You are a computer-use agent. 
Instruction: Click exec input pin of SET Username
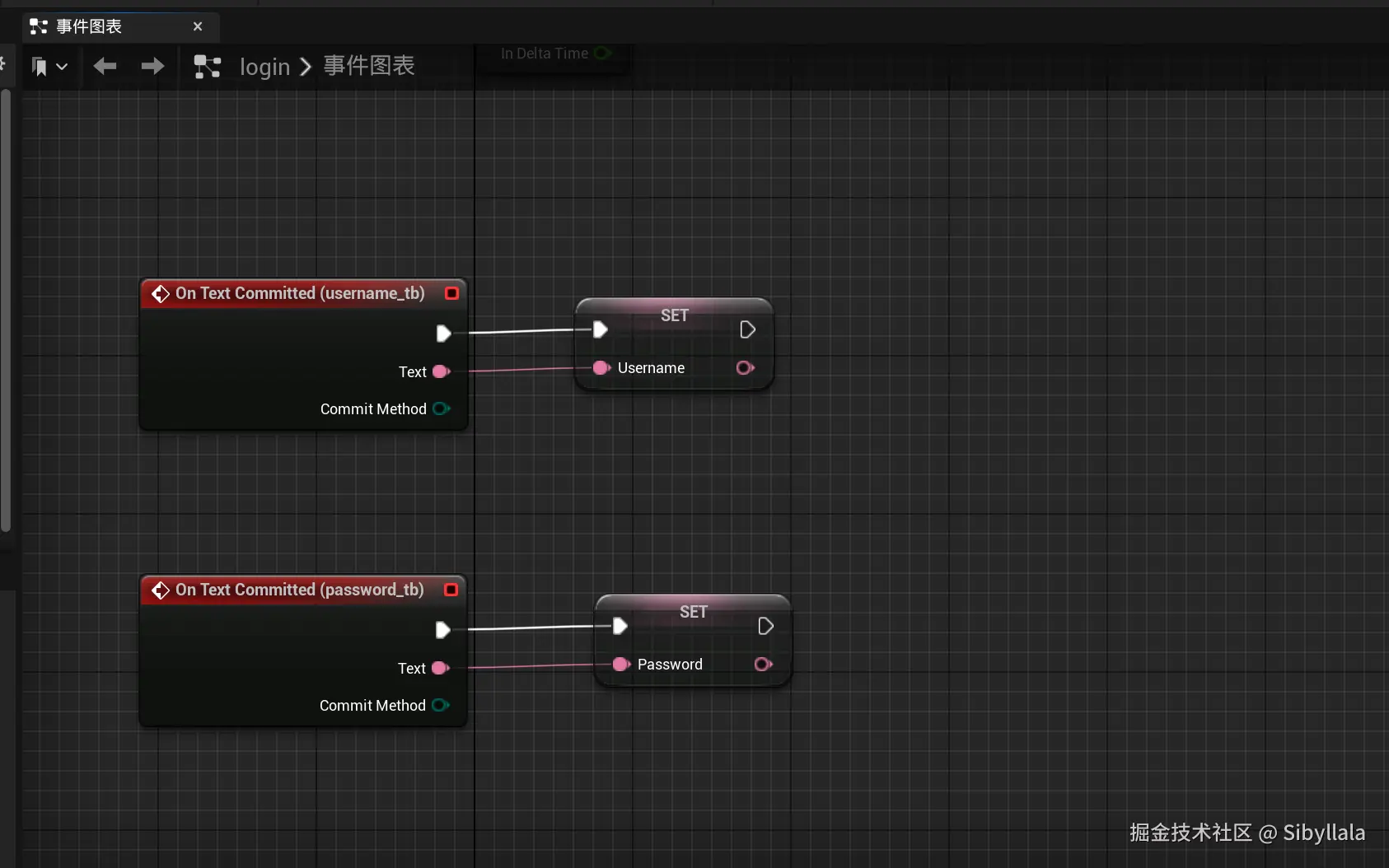[x=601, y=329]
